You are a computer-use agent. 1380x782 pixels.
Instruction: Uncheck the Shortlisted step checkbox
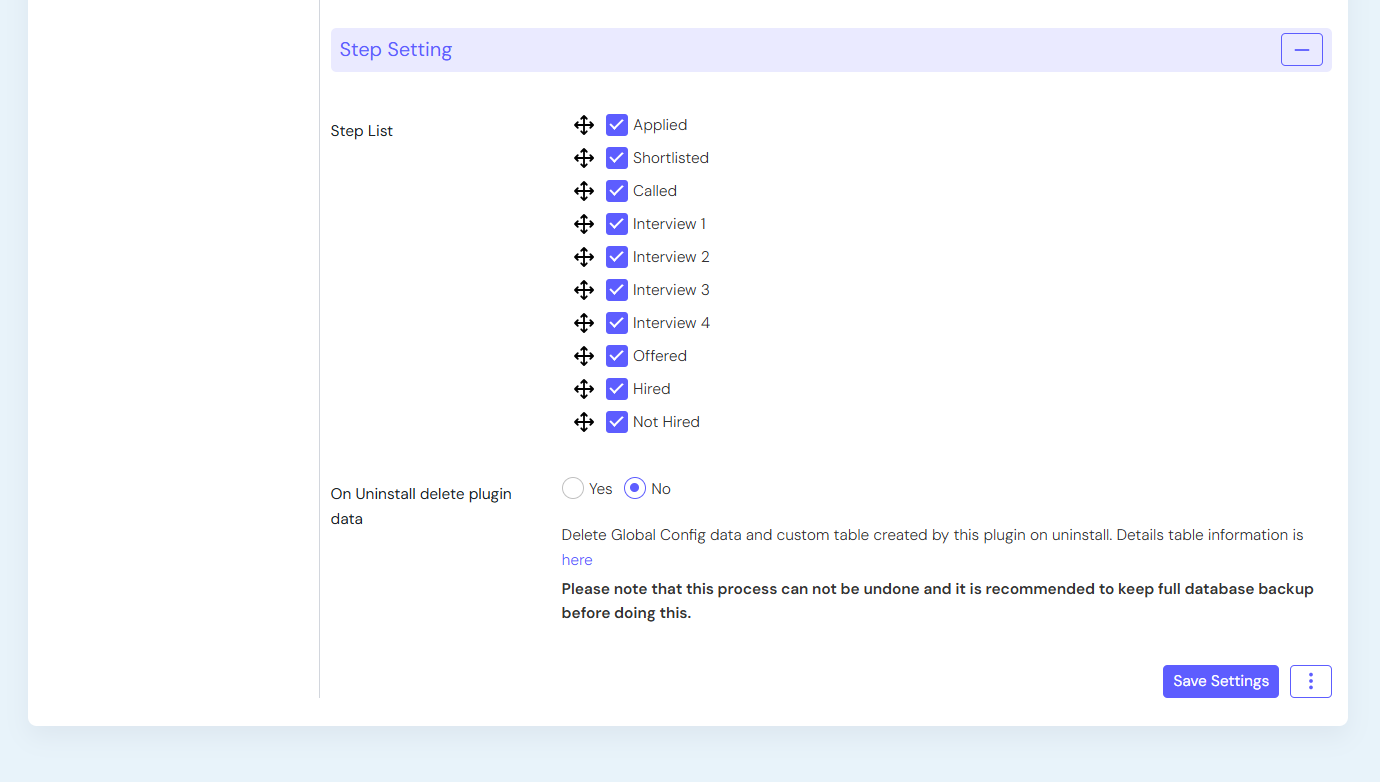click(617, 158)
